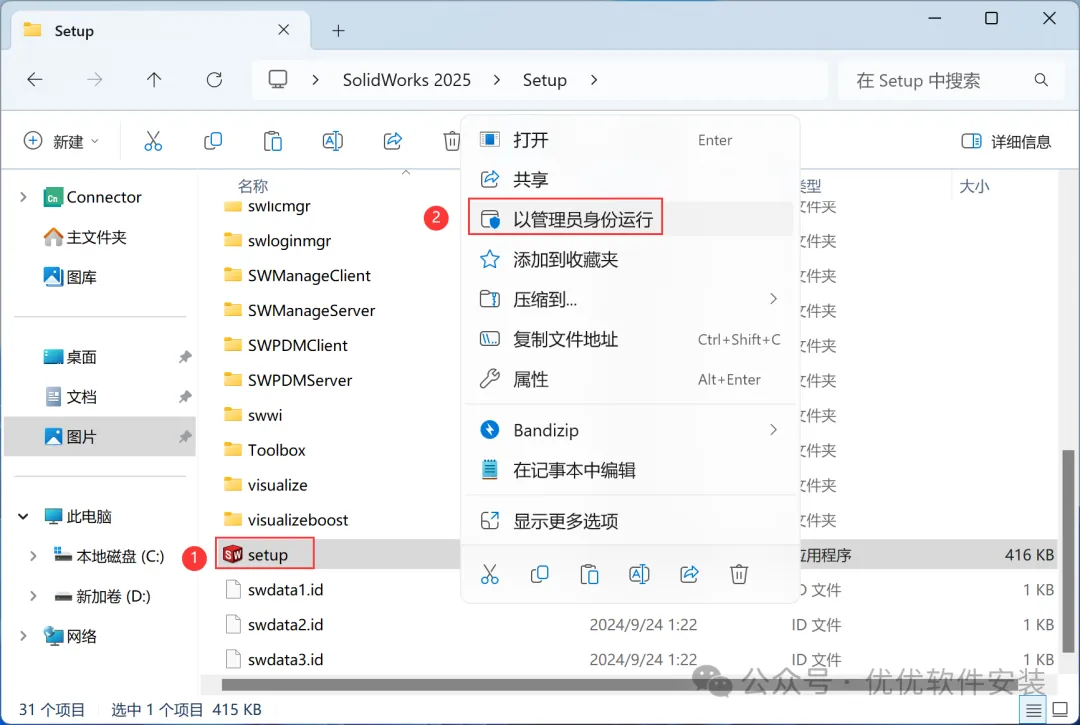This screenshot has width=1080, height=725.
Task: Select the SWPDMServer folder
Action: point(288,380)
